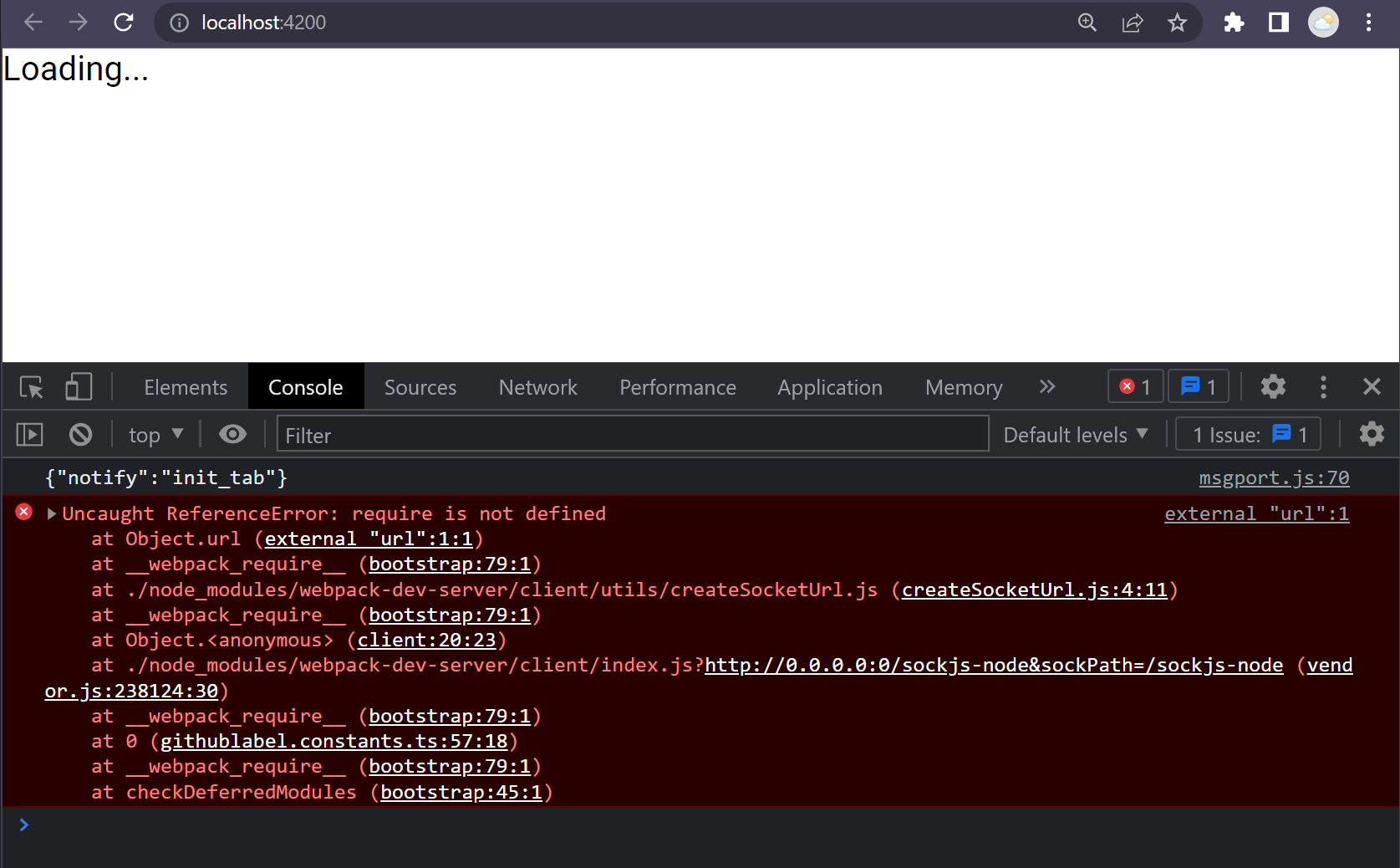The image size is (1400, 868).
Task: Click the blue message count badge
Action: click(x=1198, y=386)
